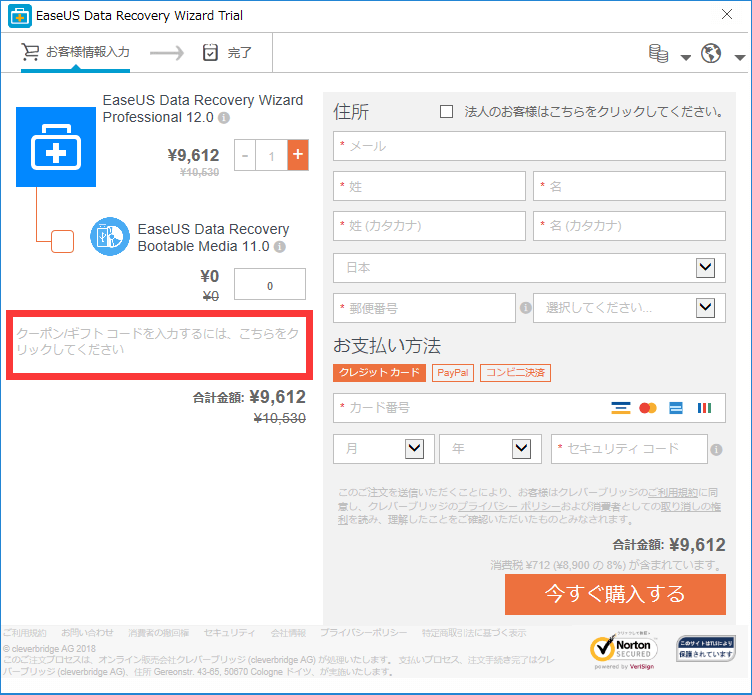
Task: Open the 日本 country dropdown
Action: click(529, 268)
